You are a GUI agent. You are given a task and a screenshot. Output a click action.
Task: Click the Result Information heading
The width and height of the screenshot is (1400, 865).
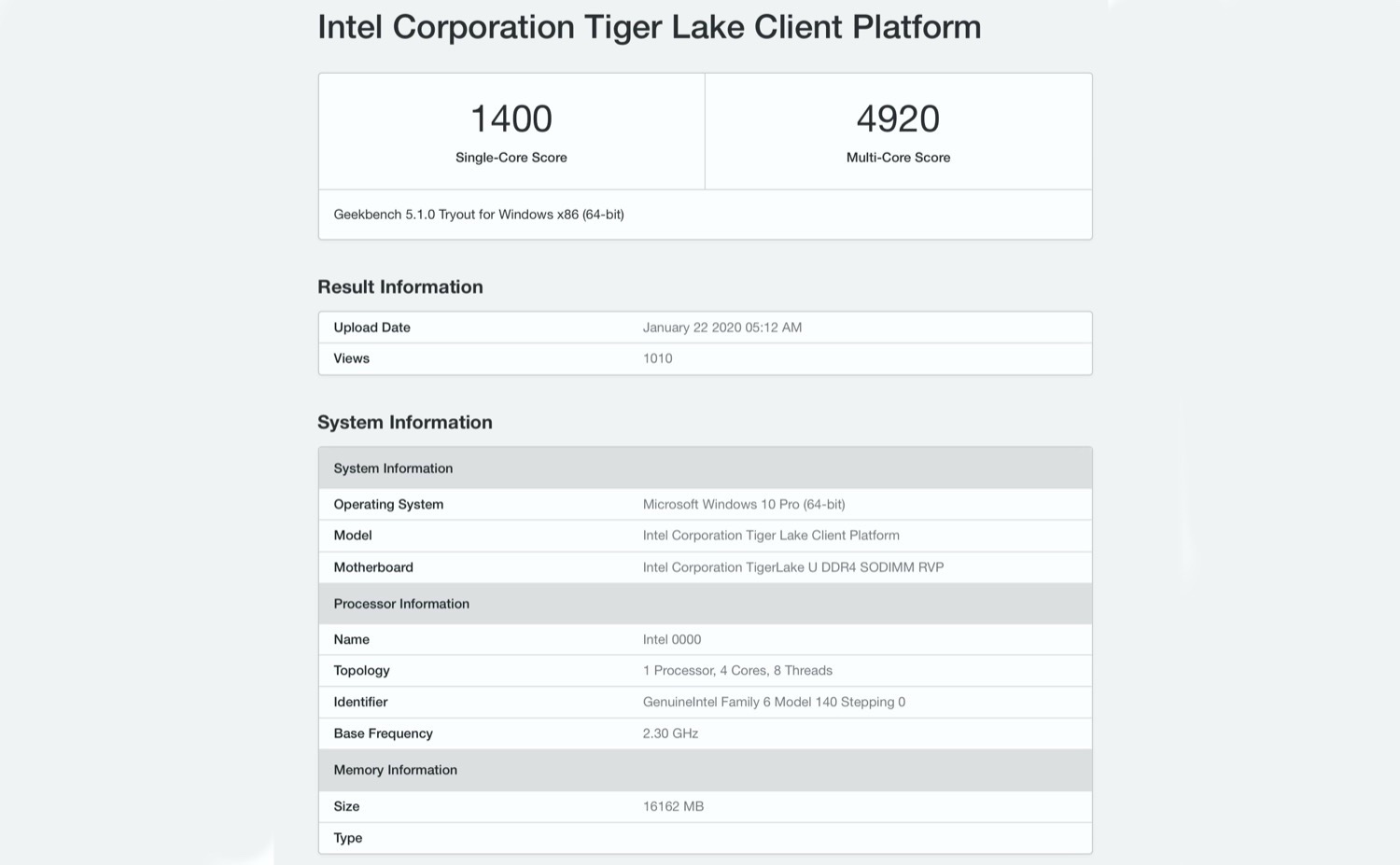click(x=400, y=287)
